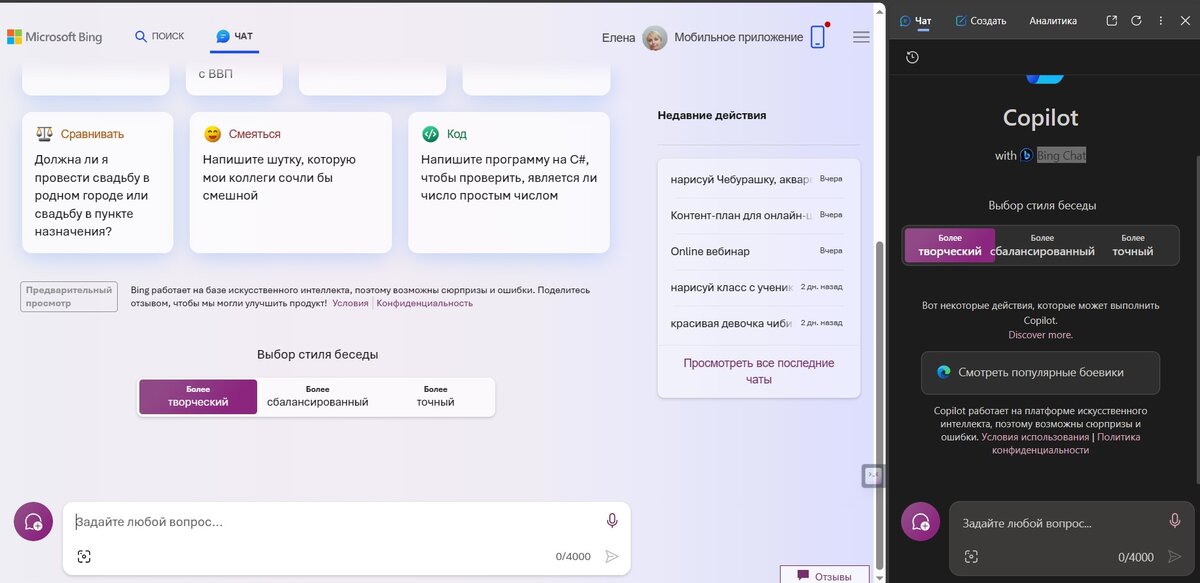Open the Bing hamburger menu
1200x583 pixels.
861,37
